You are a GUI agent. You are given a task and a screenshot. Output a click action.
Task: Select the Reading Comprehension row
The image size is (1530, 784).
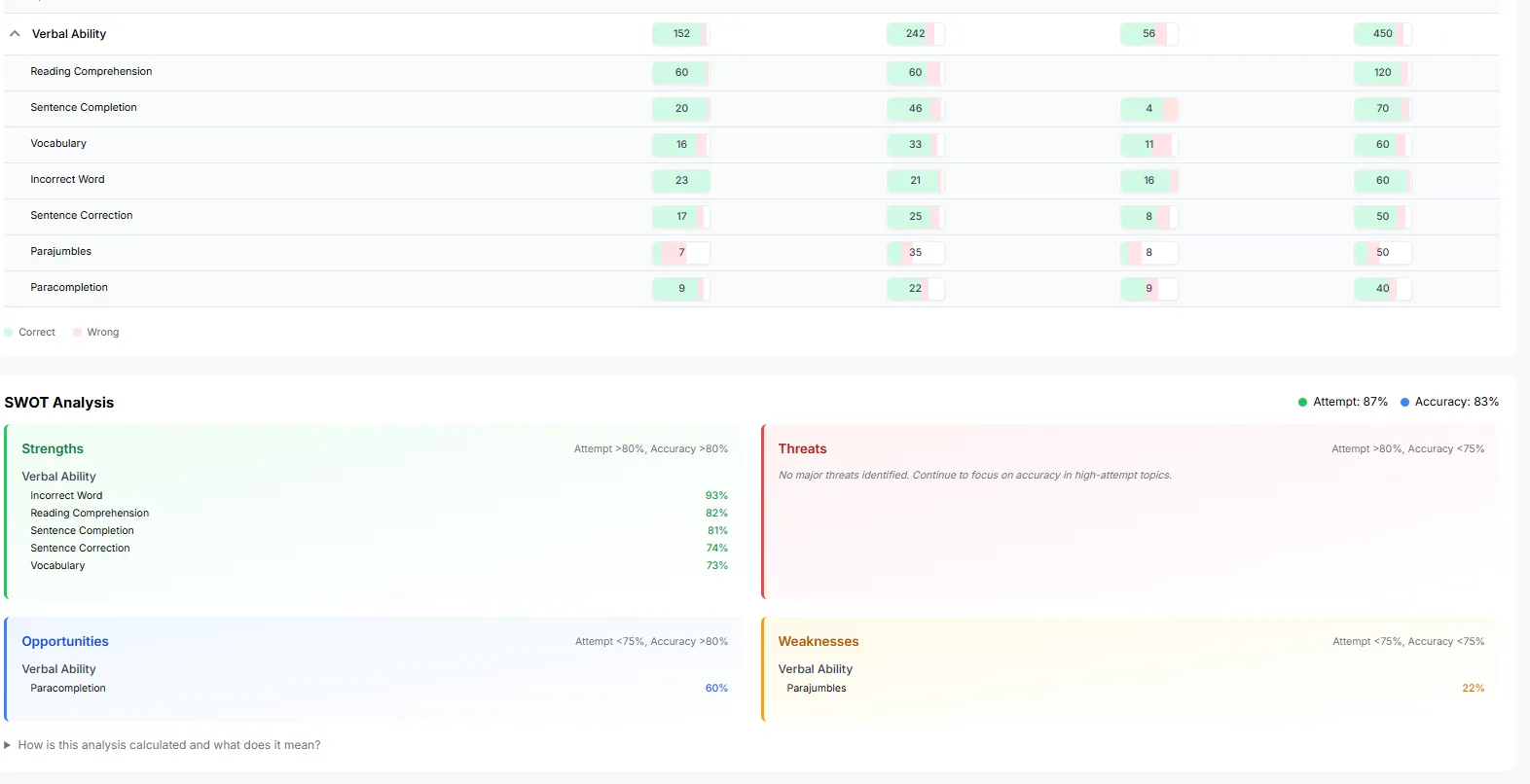point(751,73)
